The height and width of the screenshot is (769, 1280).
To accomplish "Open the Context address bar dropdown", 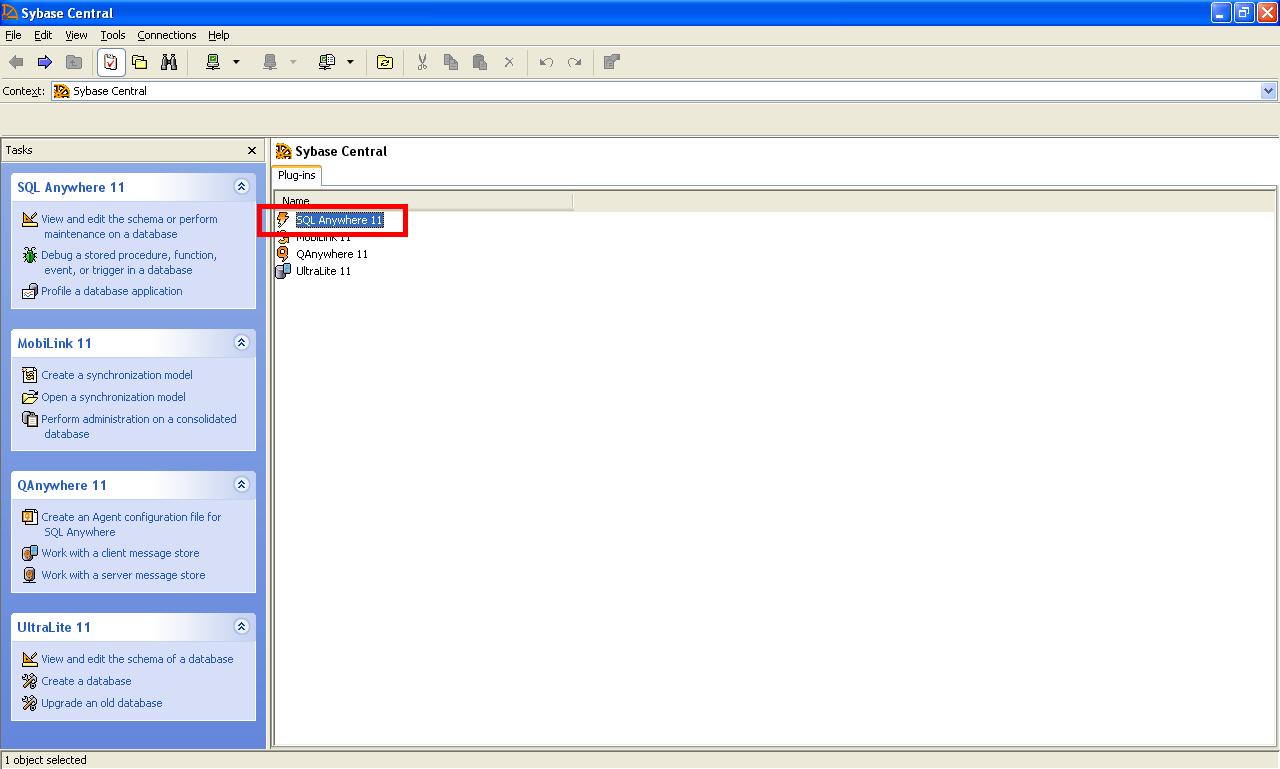I will pyautogui.click(x=1269, y=91).
